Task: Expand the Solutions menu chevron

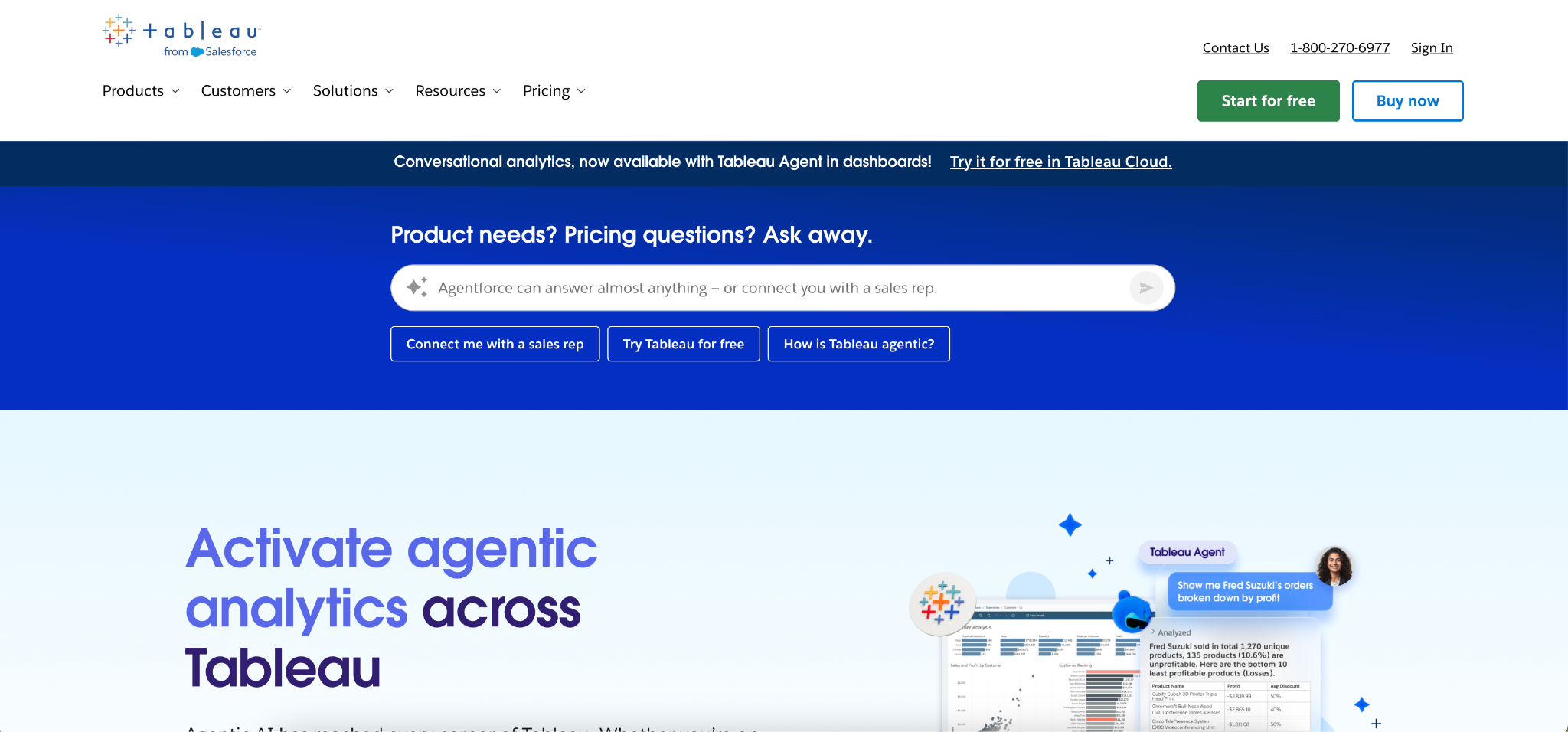Action: (389, 91)
